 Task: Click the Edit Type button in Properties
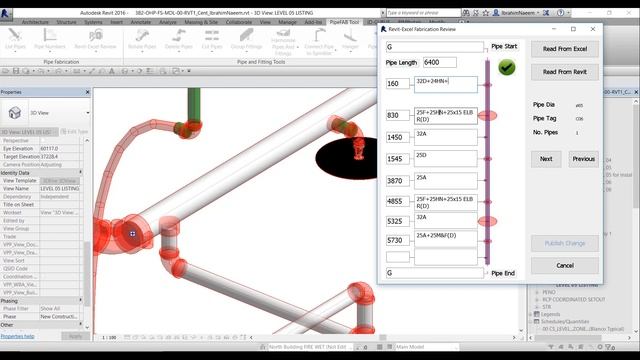coord(74,132)
